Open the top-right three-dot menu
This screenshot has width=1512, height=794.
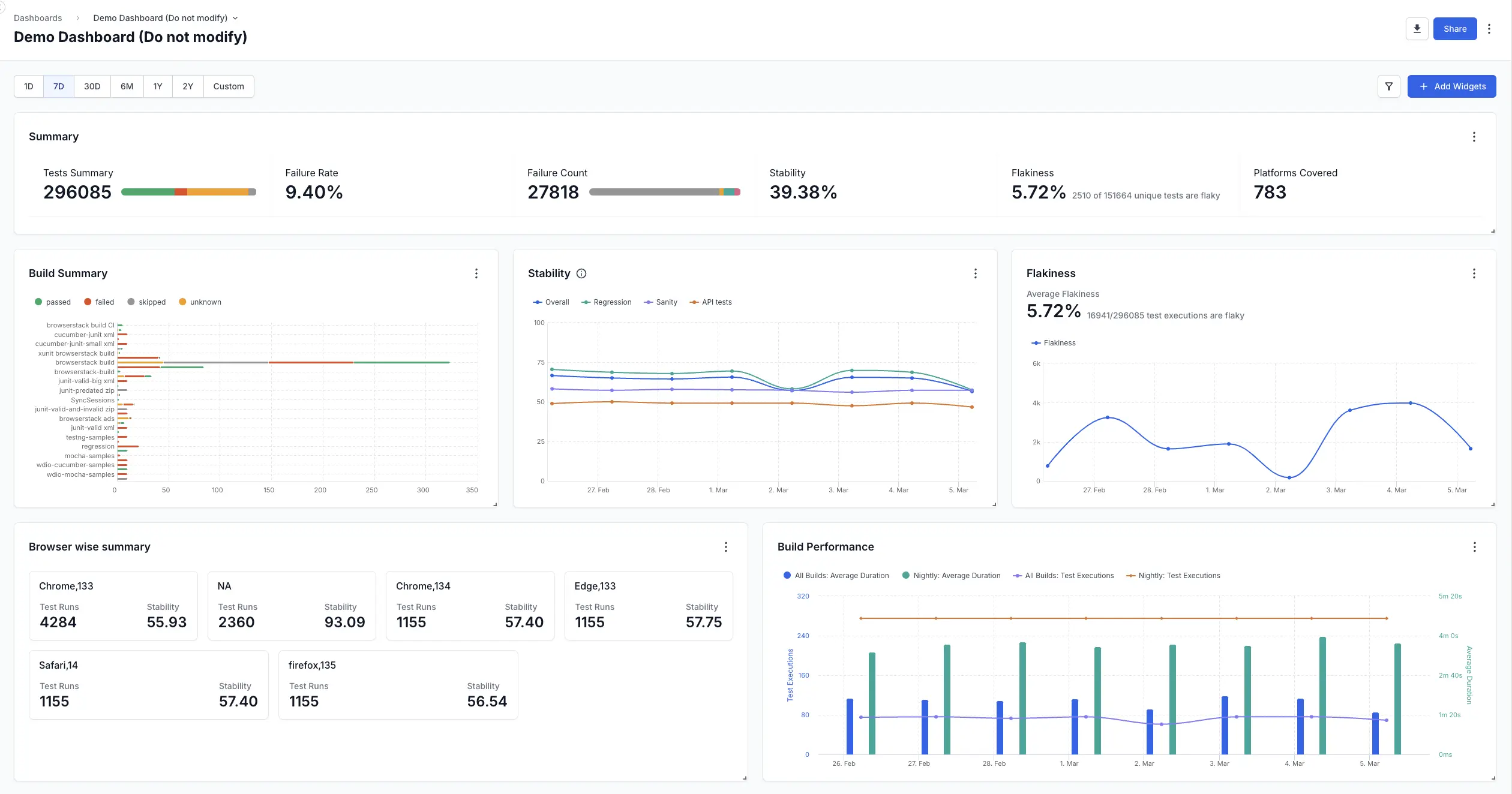1490,28
